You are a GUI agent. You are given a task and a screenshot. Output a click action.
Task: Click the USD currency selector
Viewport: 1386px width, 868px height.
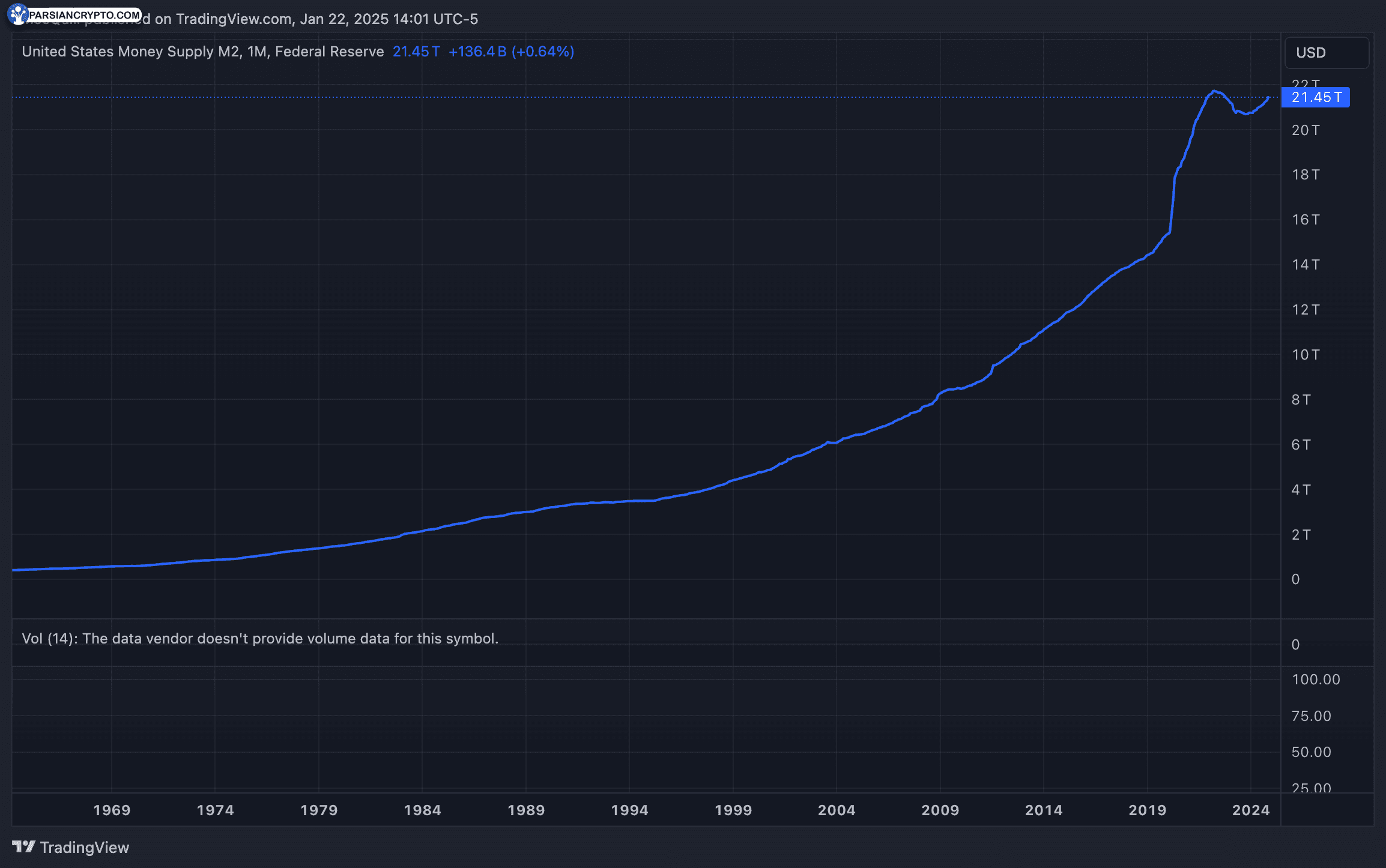[1327, 53]
